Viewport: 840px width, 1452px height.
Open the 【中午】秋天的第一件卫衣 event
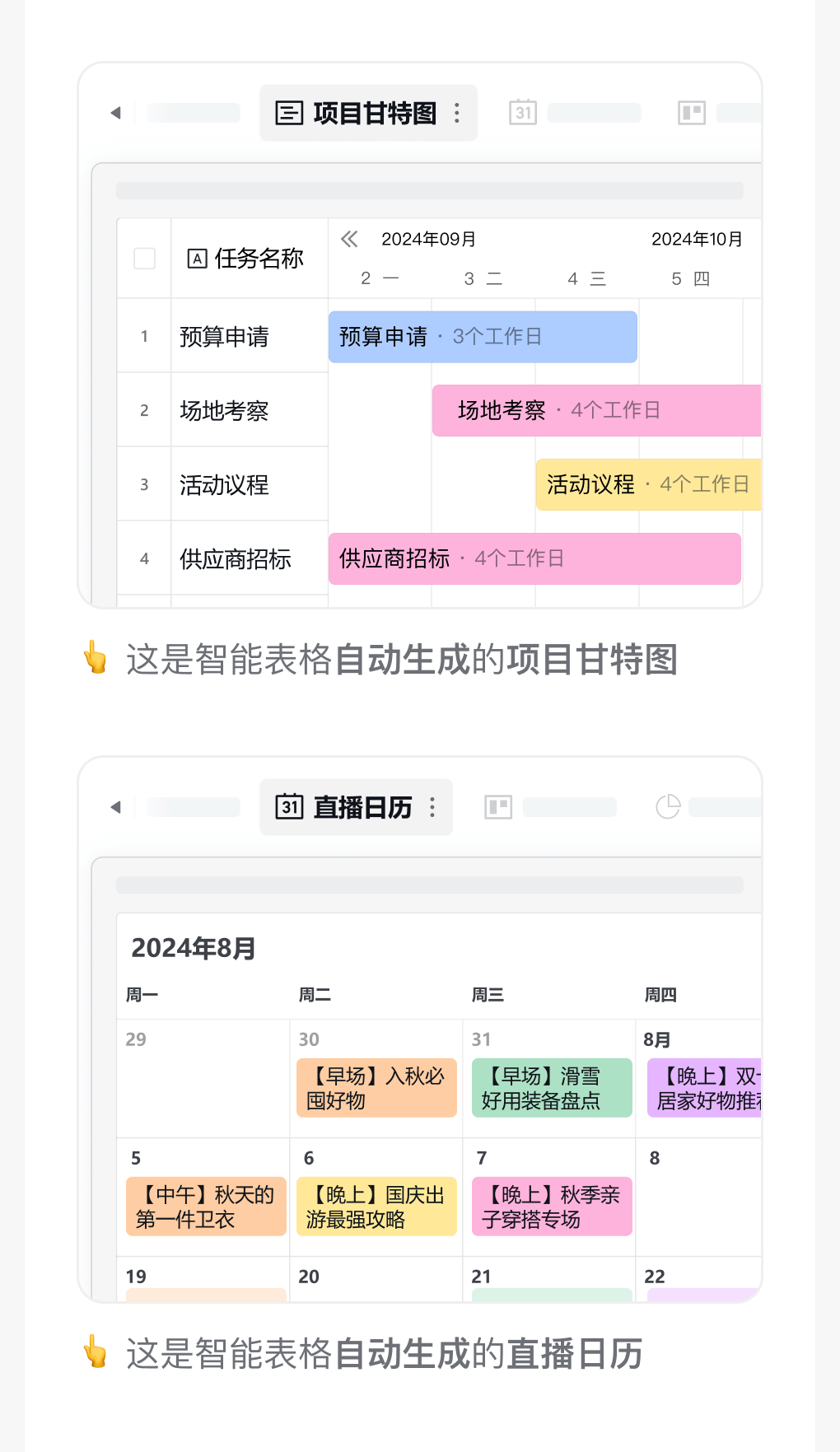(206, 1207)
